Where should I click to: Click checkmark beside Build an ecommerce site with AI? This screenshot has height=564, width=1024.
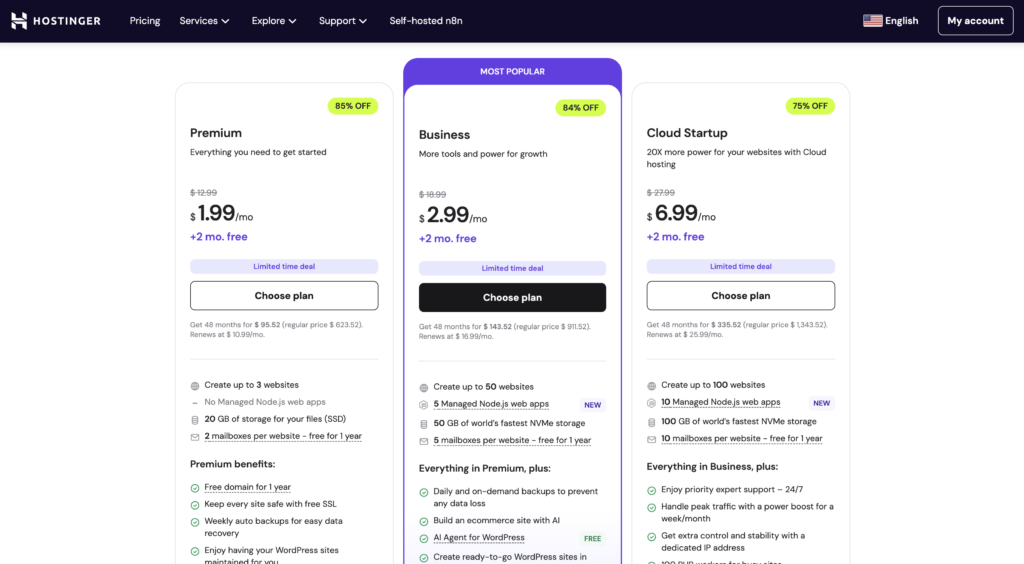[424, 521]
